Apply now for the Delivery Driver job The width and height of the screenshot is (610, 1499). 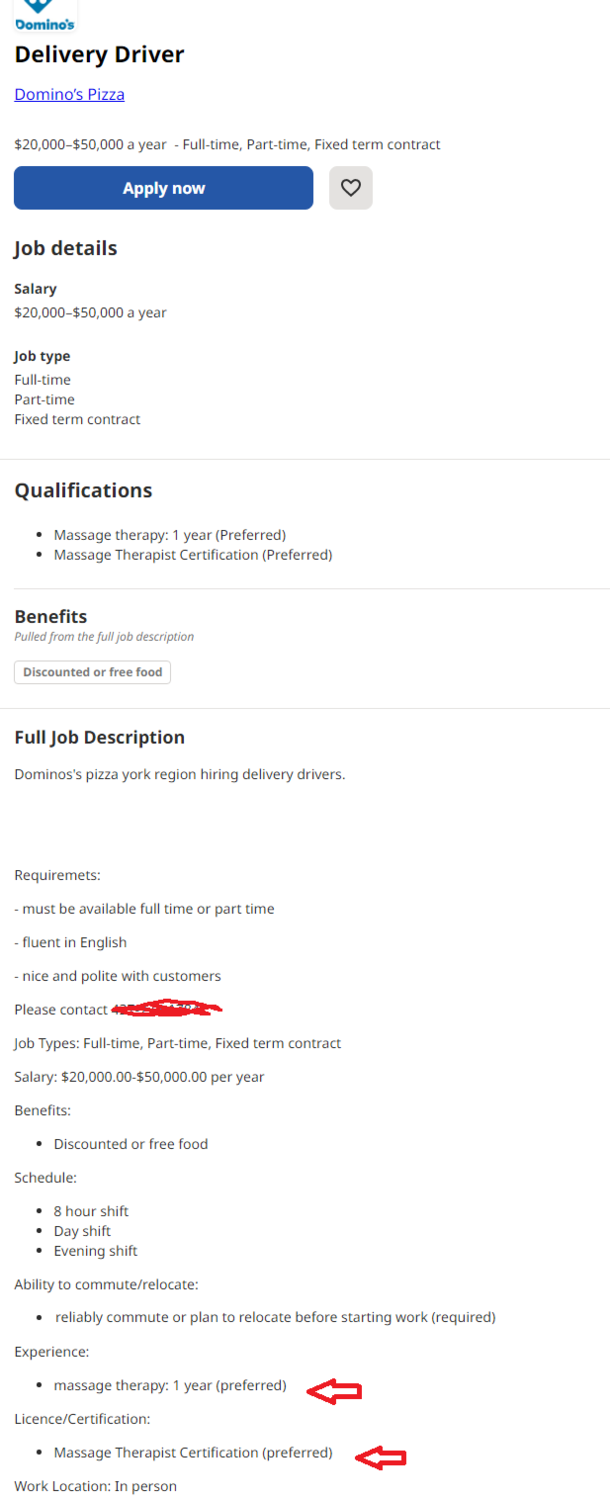click(164, 188)
